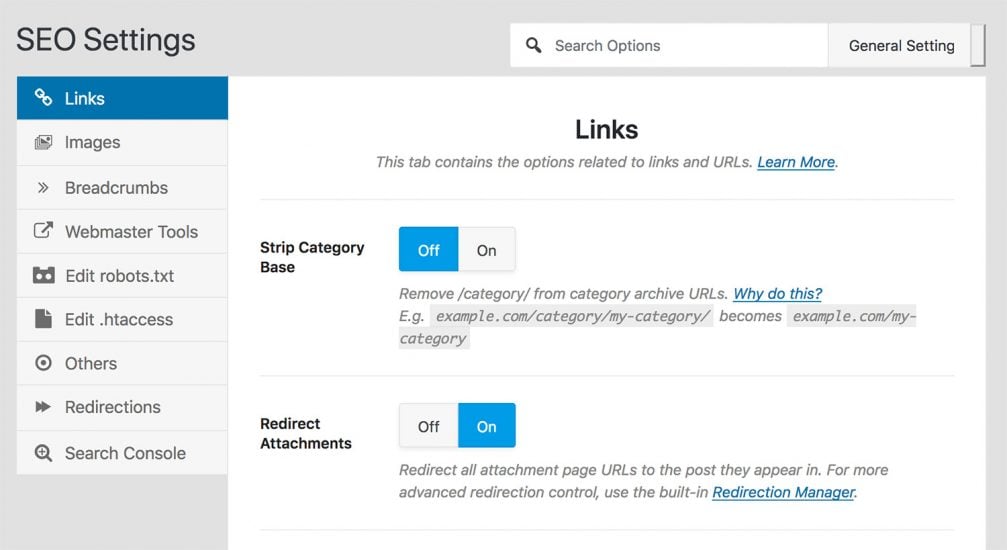
Task: Set Strip Category Base to Off
Action: 428,249
